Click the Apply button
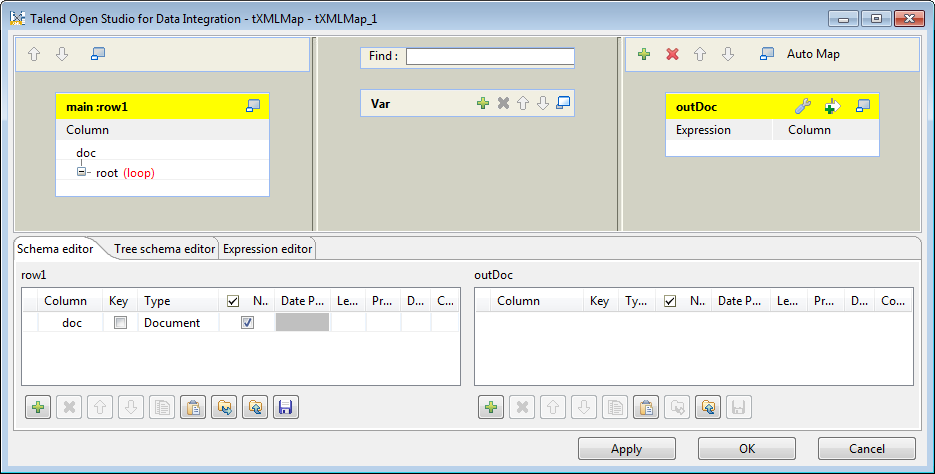This screenshot has height=474, width=935. [627, 449]
